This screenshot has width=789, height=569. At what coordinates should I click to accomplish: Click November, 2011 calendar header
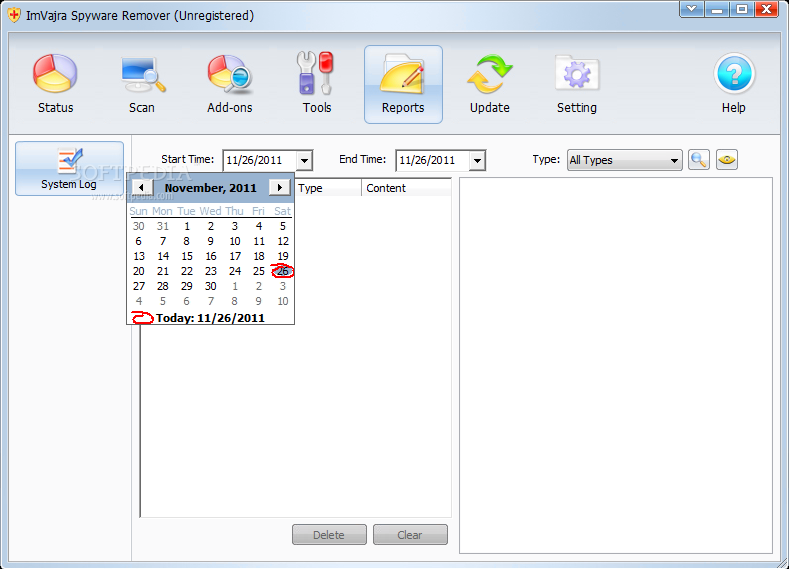click(x=210, y=188)
